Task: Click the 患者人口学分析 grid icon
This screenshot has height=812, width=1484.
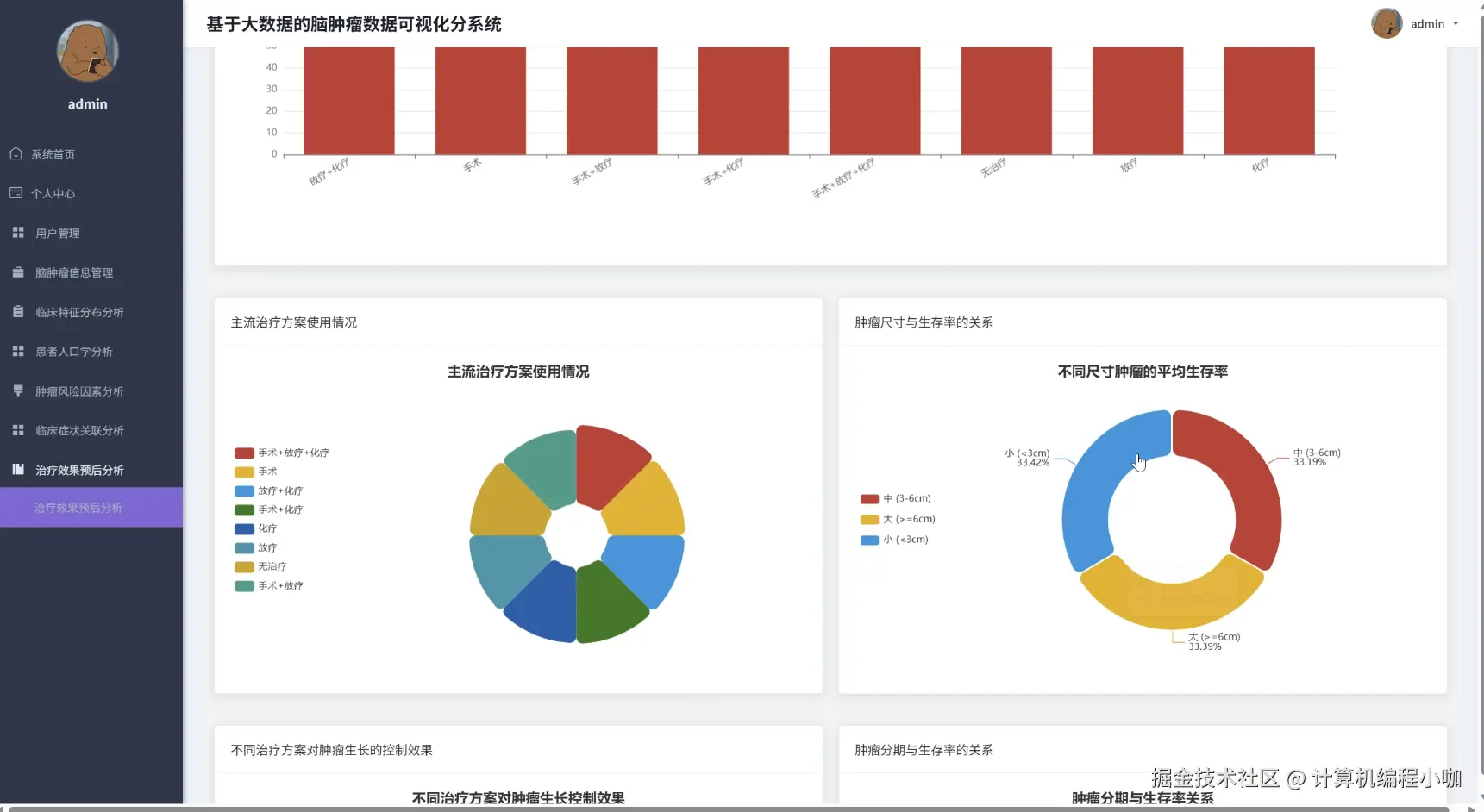Action: [x=17, y=351]
